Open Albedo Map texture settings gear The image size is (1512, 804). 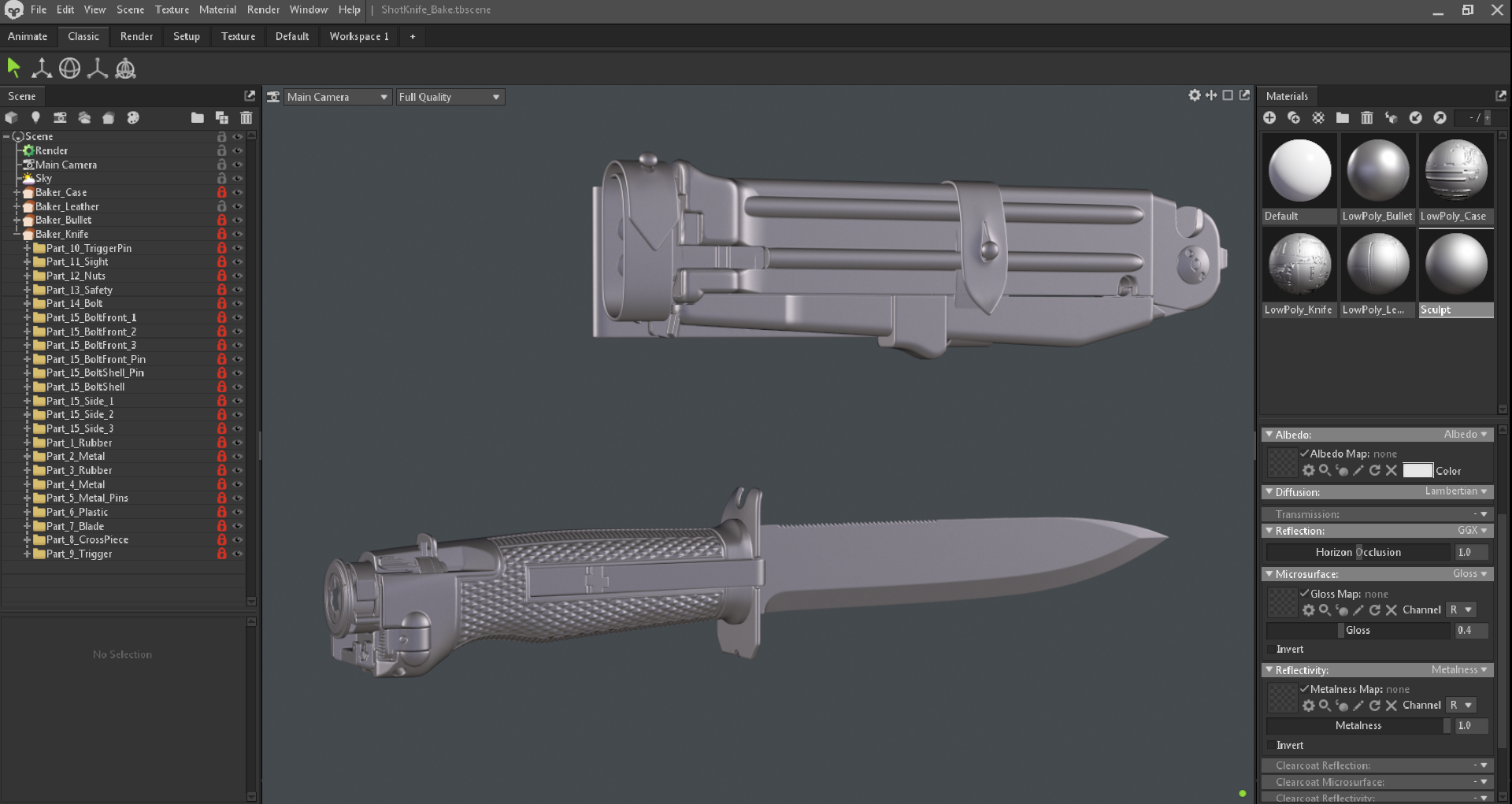click(x=1309, y=470)
